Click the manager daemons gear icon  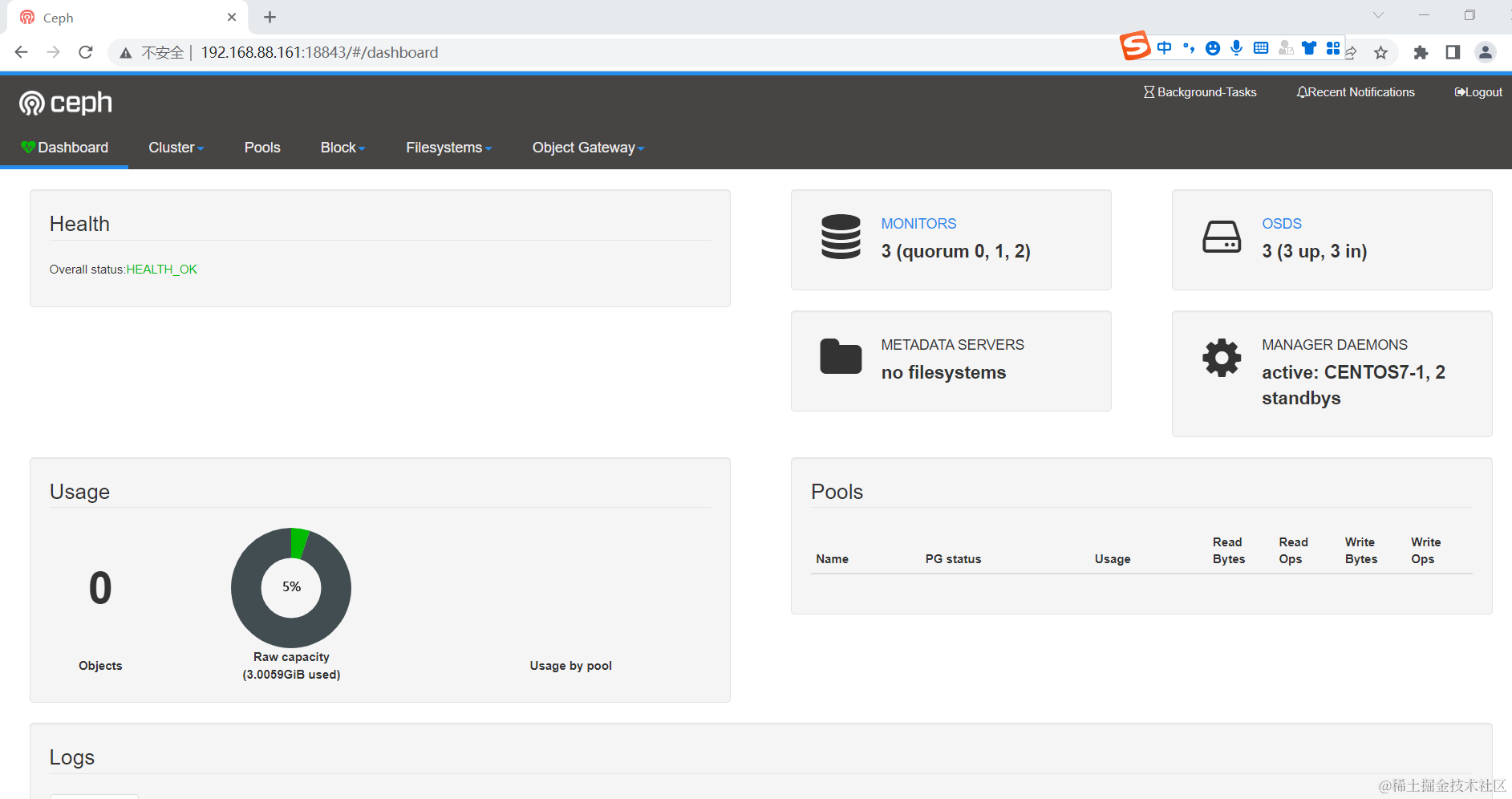pyautogui.click(x=1222, y=358)
